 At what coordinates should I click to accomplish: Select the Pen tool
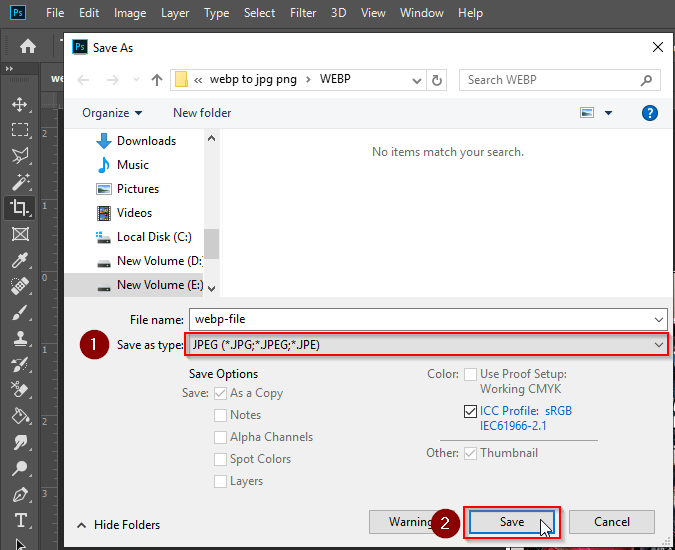pos(19,494)
